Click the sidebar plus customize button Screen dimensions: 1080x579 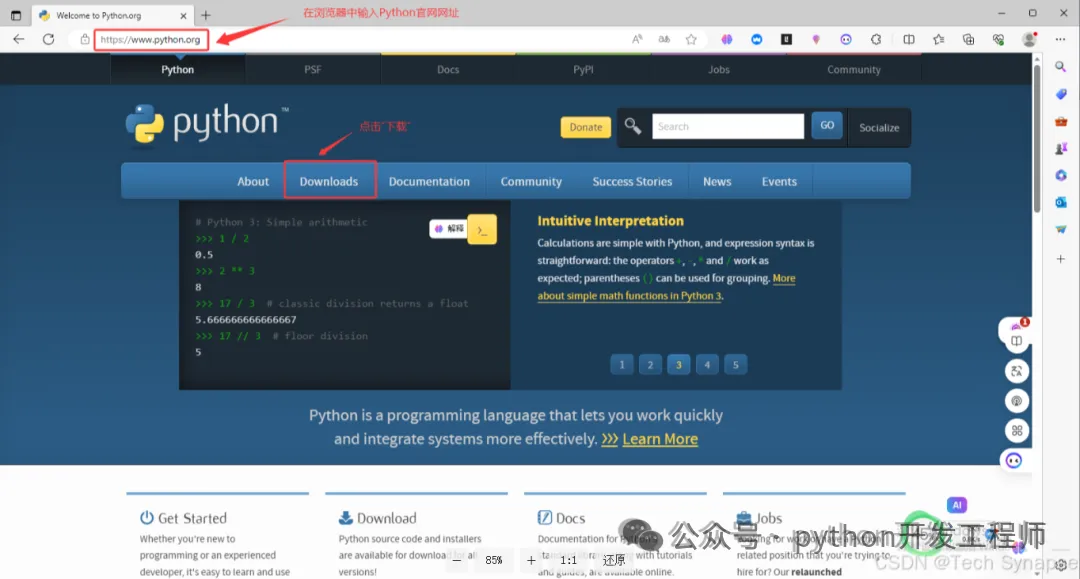click(1061, 259)
